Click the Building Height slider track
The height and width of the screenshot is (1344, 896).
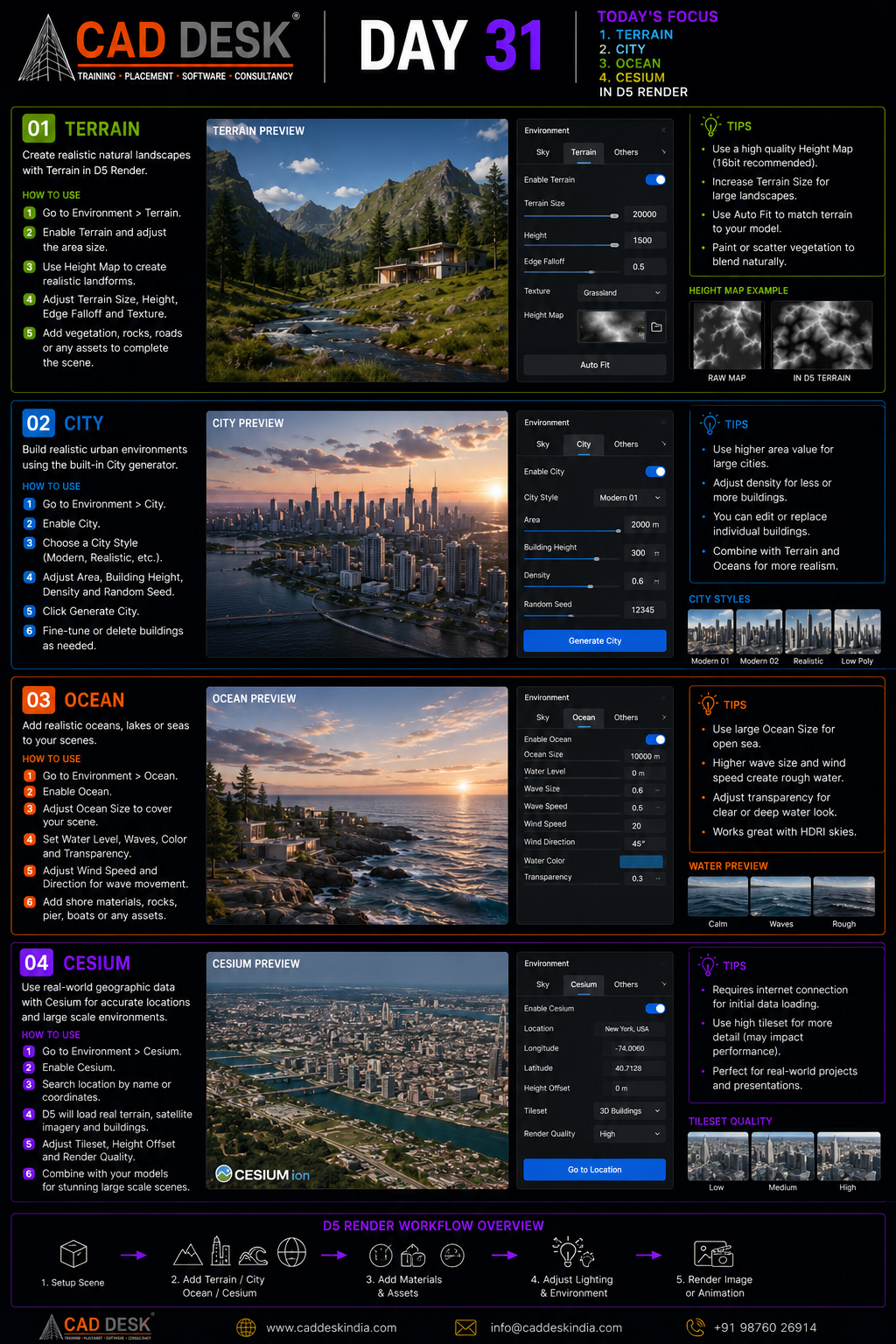tap(572, 558)
